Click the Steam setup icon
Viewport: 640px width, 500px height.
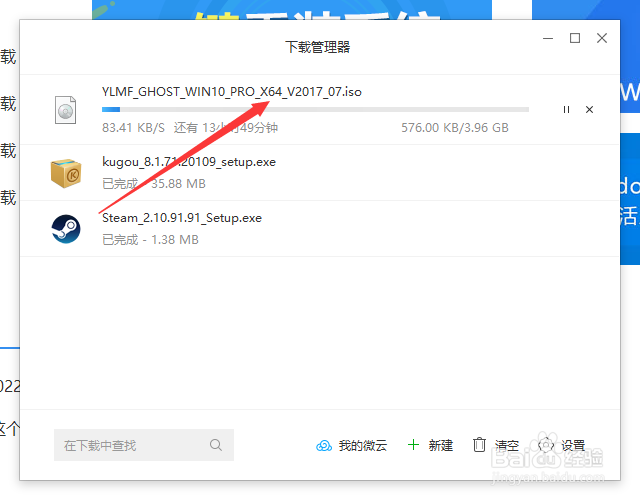tap(66, 229)
